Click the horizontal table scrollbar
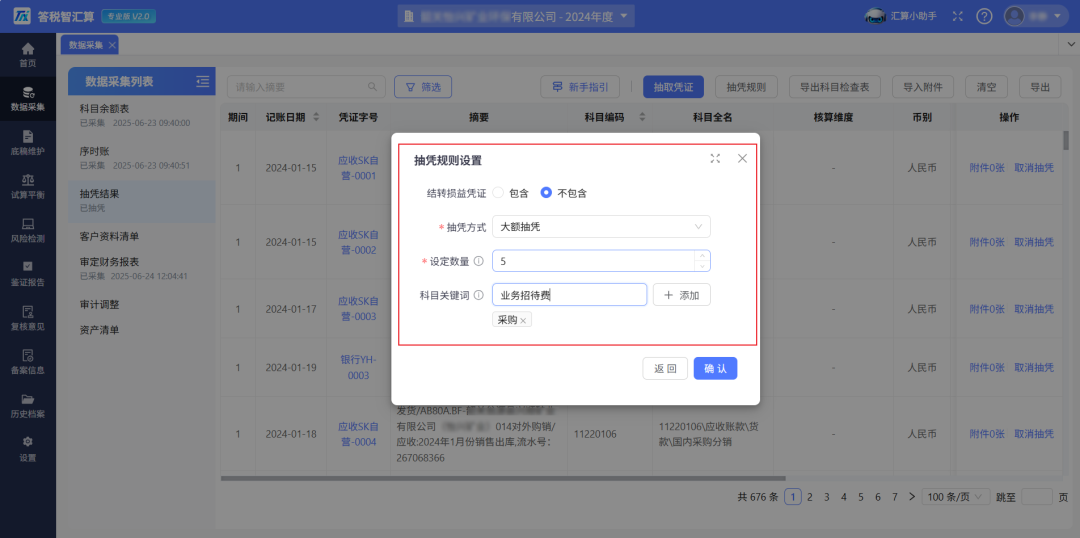Viewport: 1080px width, 538px height. point(503,478)
